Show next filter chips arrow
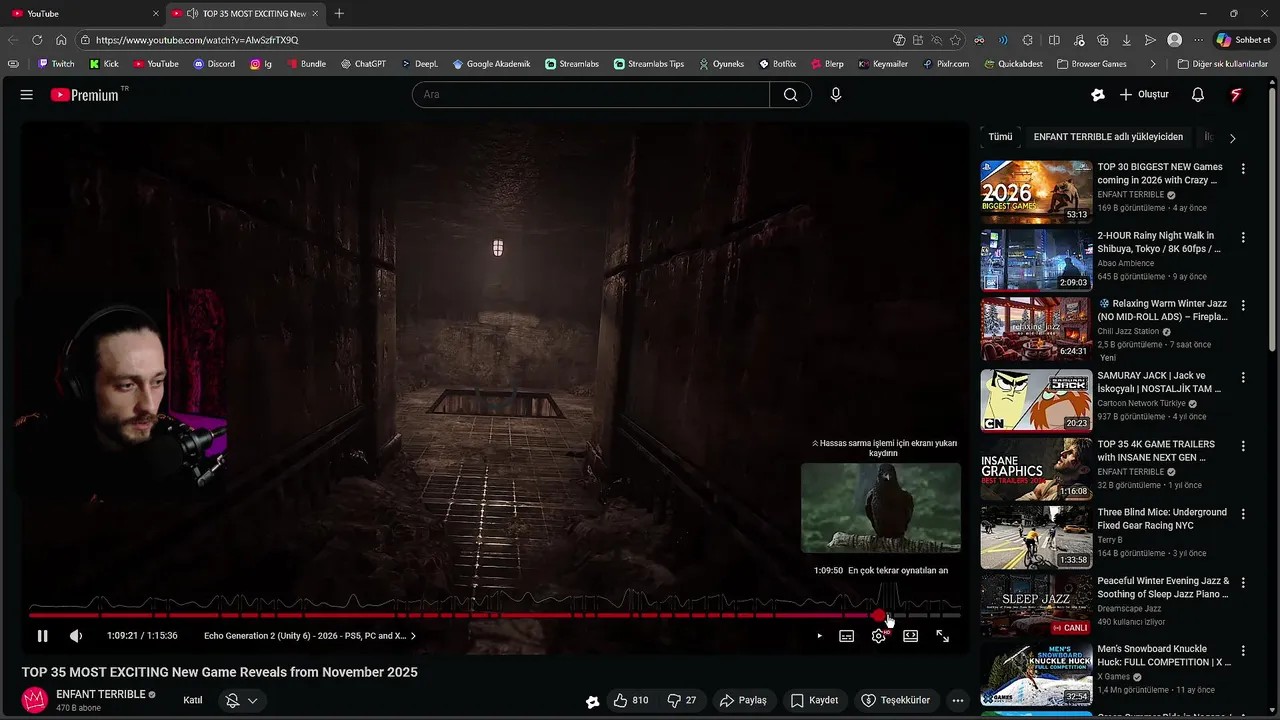 (x=1232, y=138)
